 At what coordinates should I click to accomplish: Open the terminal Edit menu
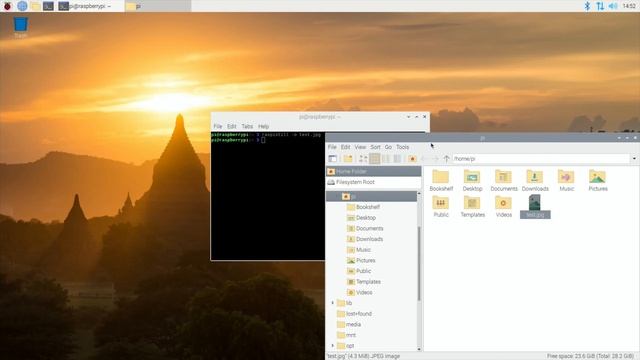tap(232, 127)
